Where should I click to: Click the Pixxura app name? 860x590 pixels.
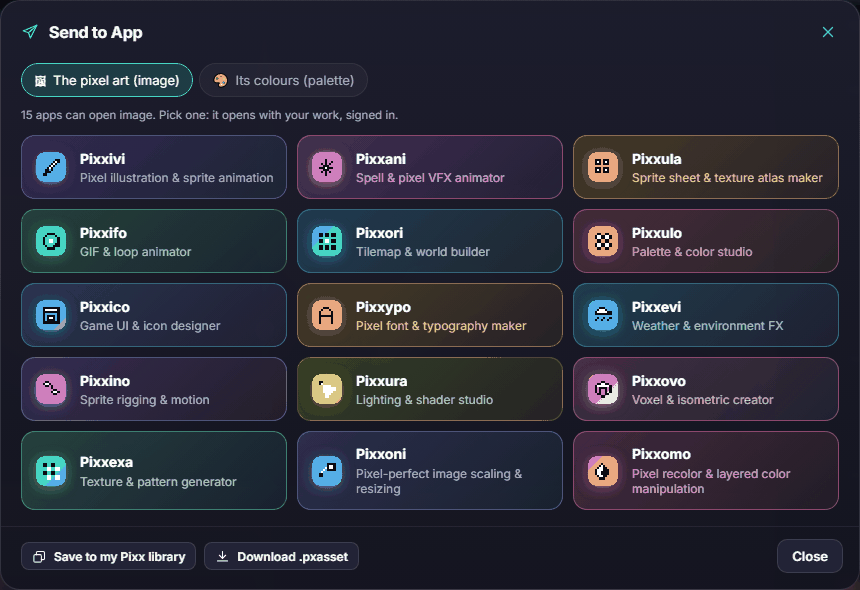[381, 381]
